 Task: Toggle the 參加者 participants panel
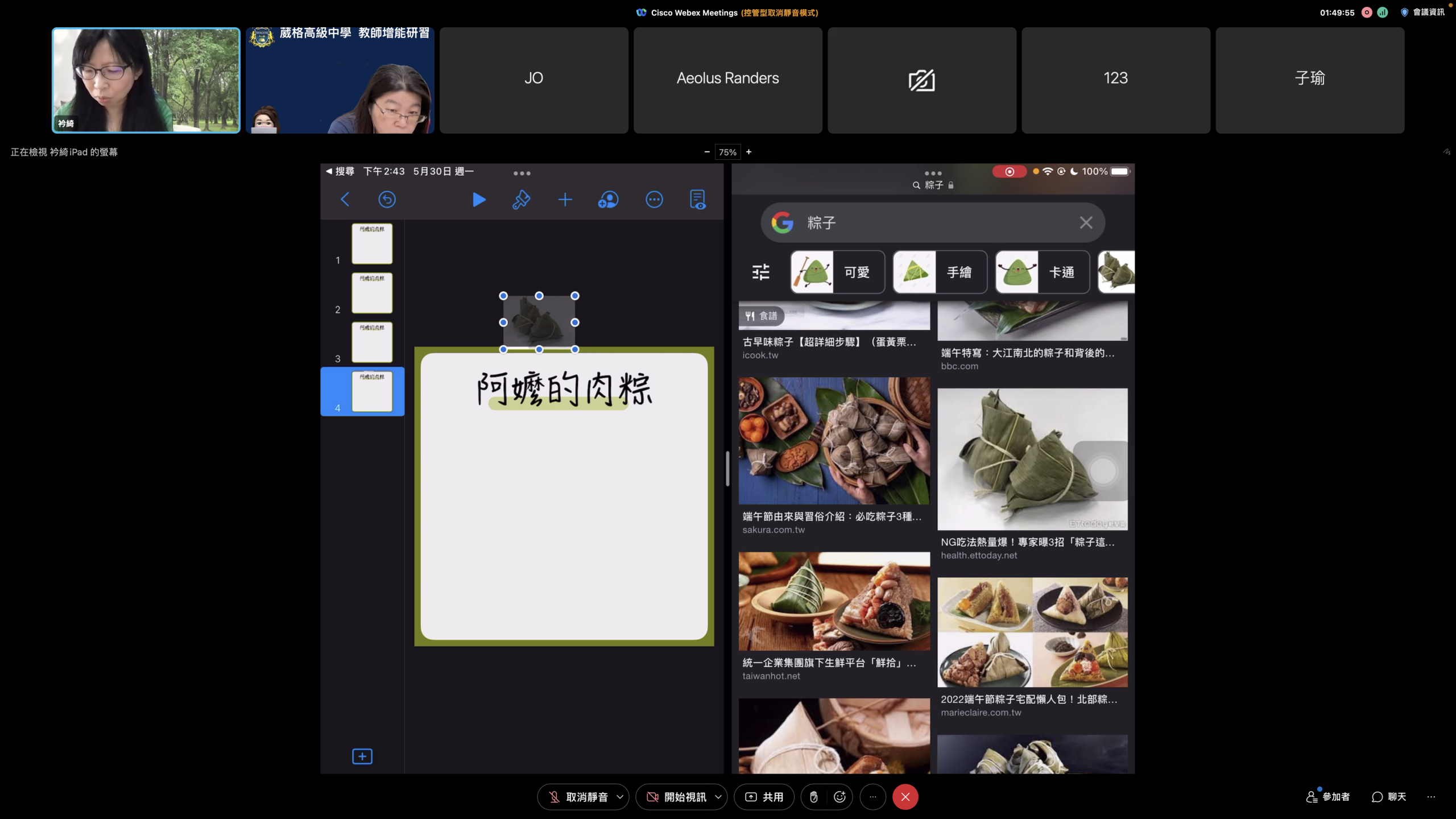[1328, 797]
